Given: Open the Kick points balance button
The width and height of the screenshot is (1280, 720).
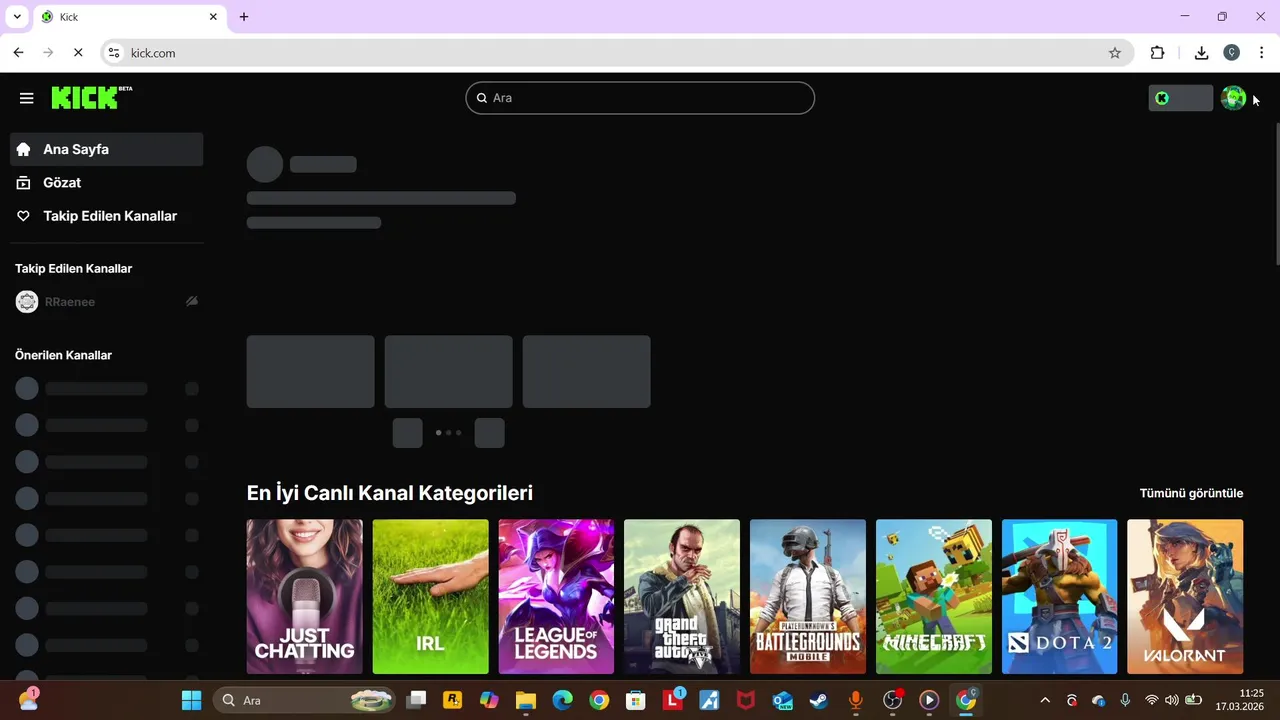Looking at the screenshot, I should (x=1180, y=98).
